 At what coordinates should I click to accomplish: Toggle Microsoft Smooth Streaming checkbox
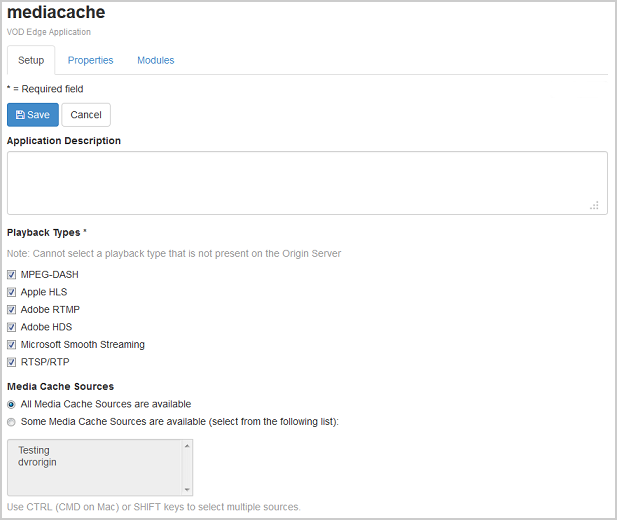click(12, 345)
